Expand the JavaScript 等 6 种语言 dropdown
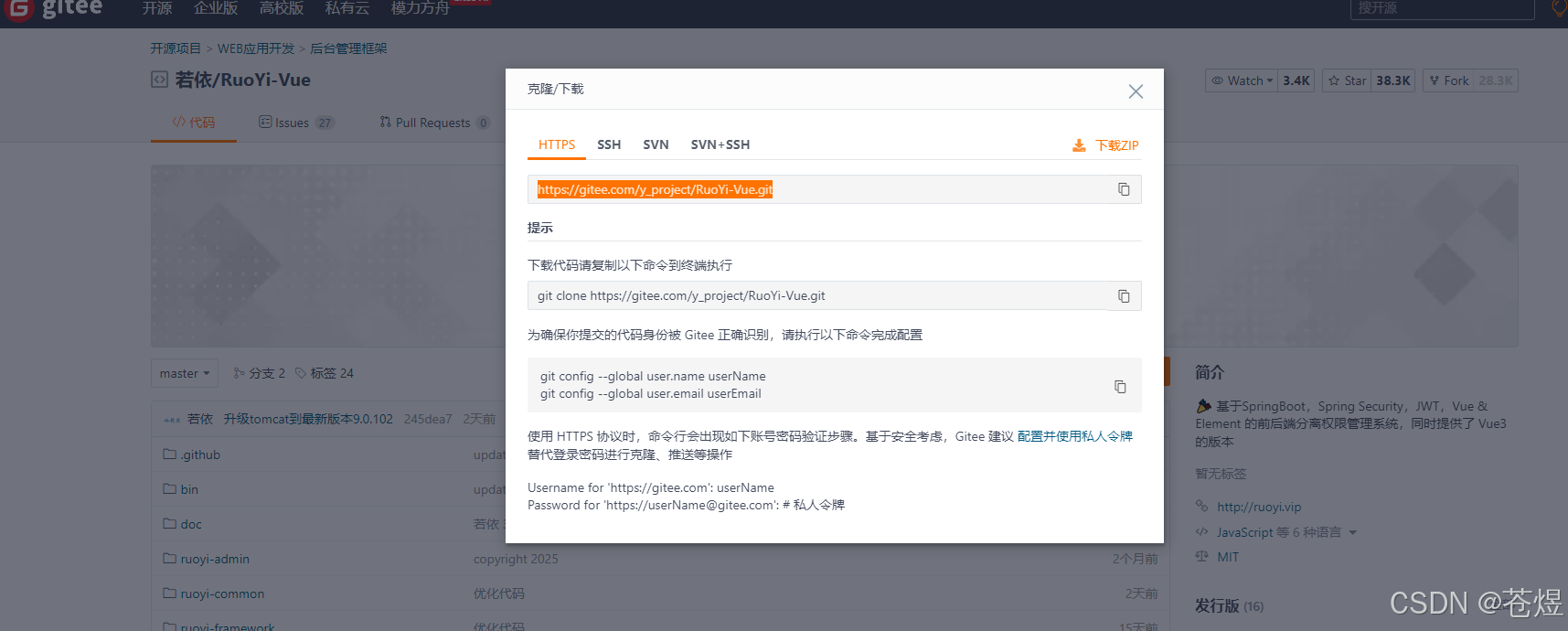This screenshot has height=631, width=1568. coord(1286,532)
